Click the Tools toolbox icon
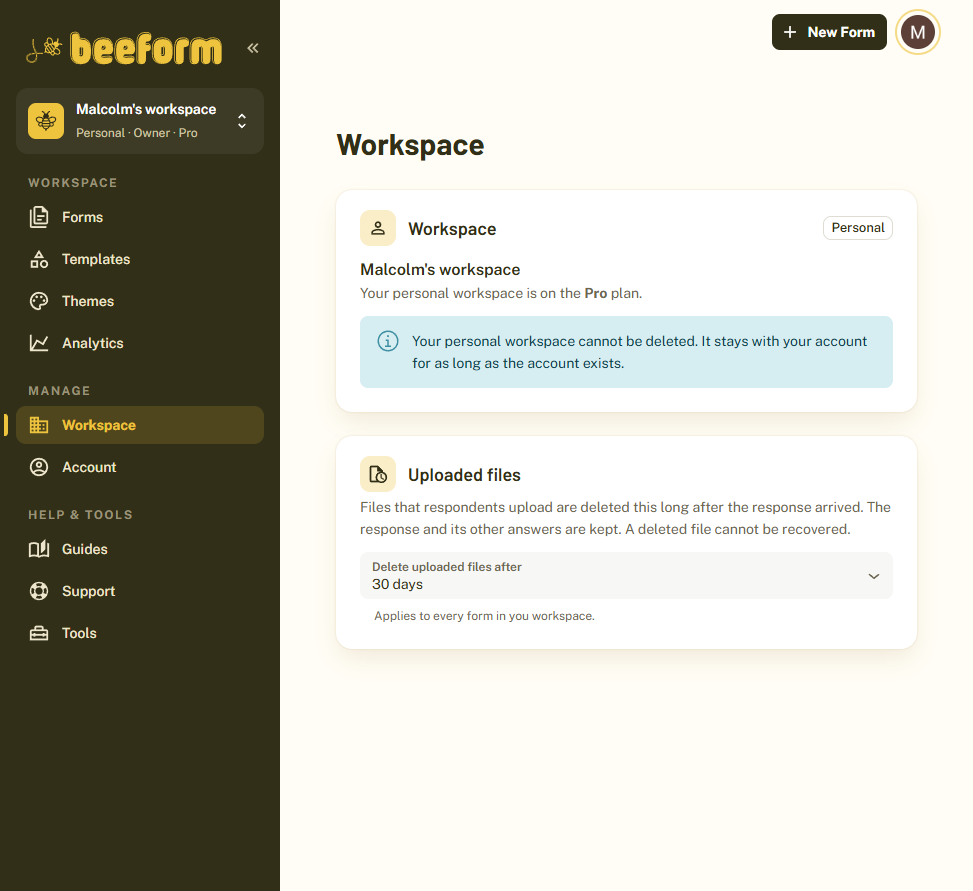973x891 pixels. click(39, 634)
